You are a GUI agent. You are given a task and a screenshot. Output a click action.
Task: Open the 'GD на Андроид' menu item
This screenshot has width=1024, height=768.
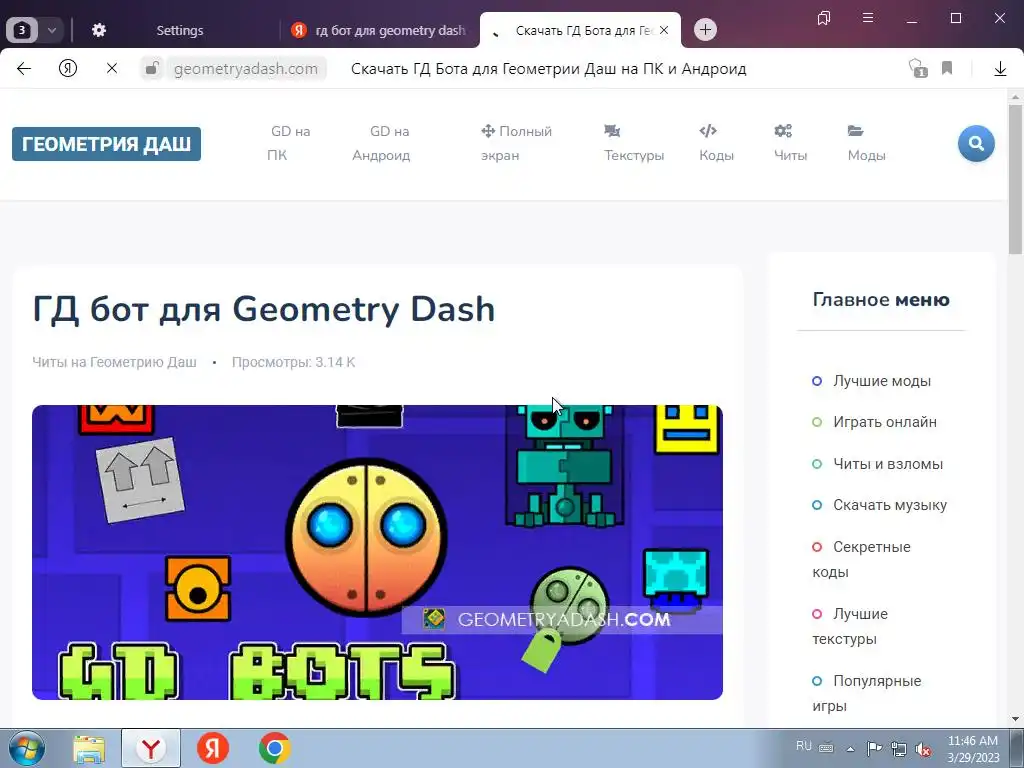click(381, 143)
